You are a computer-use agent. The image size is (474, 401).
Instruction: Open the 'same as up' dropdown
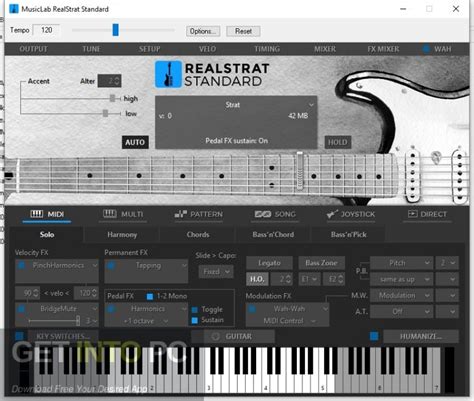[x=402, y=279]
